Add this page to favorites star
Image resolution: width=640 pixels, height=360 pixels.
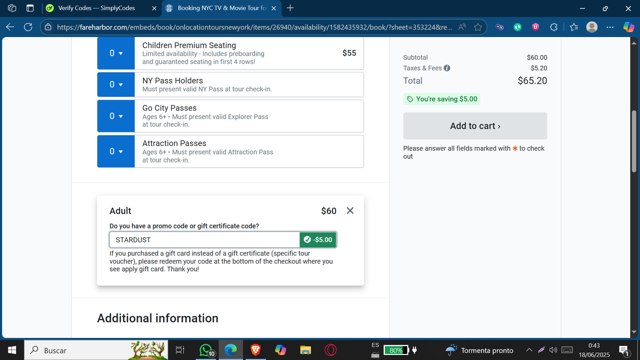[x=478, y=27]
